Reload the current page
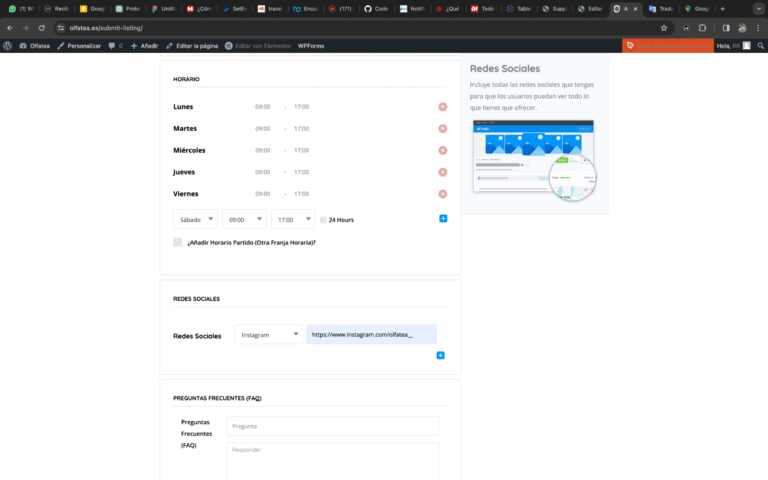The height and width of the screenshot is (480, 768). pyautogui.click(x=42, y=28)
